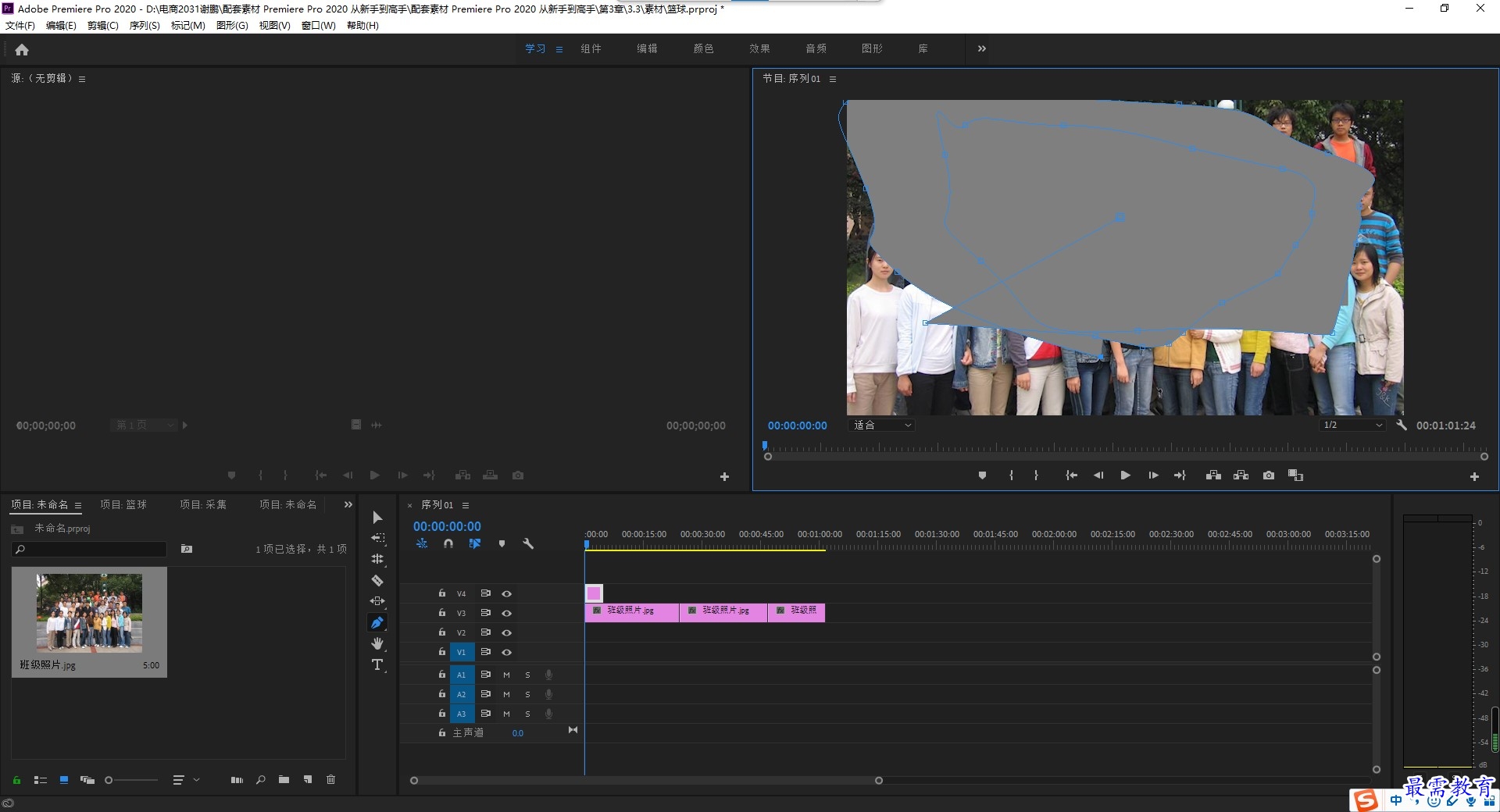Open the 窗口(W) menu

(318, 25)
